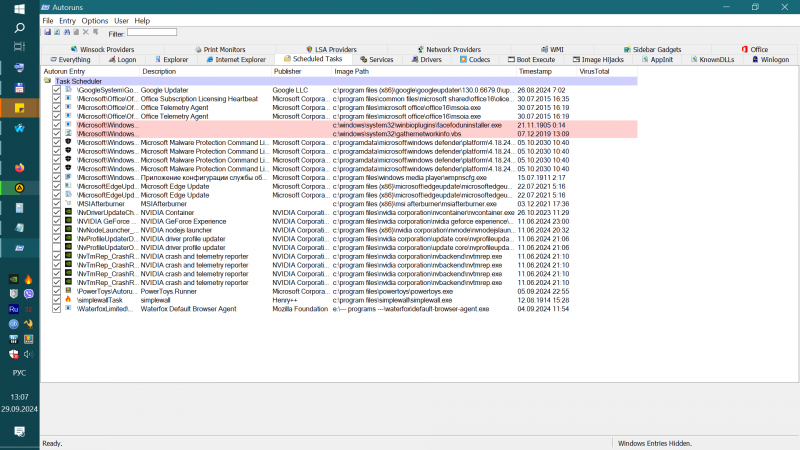Switch to the Network Providers tab
The width and height of the screenshot is (800, 450).
click(449, 49)
